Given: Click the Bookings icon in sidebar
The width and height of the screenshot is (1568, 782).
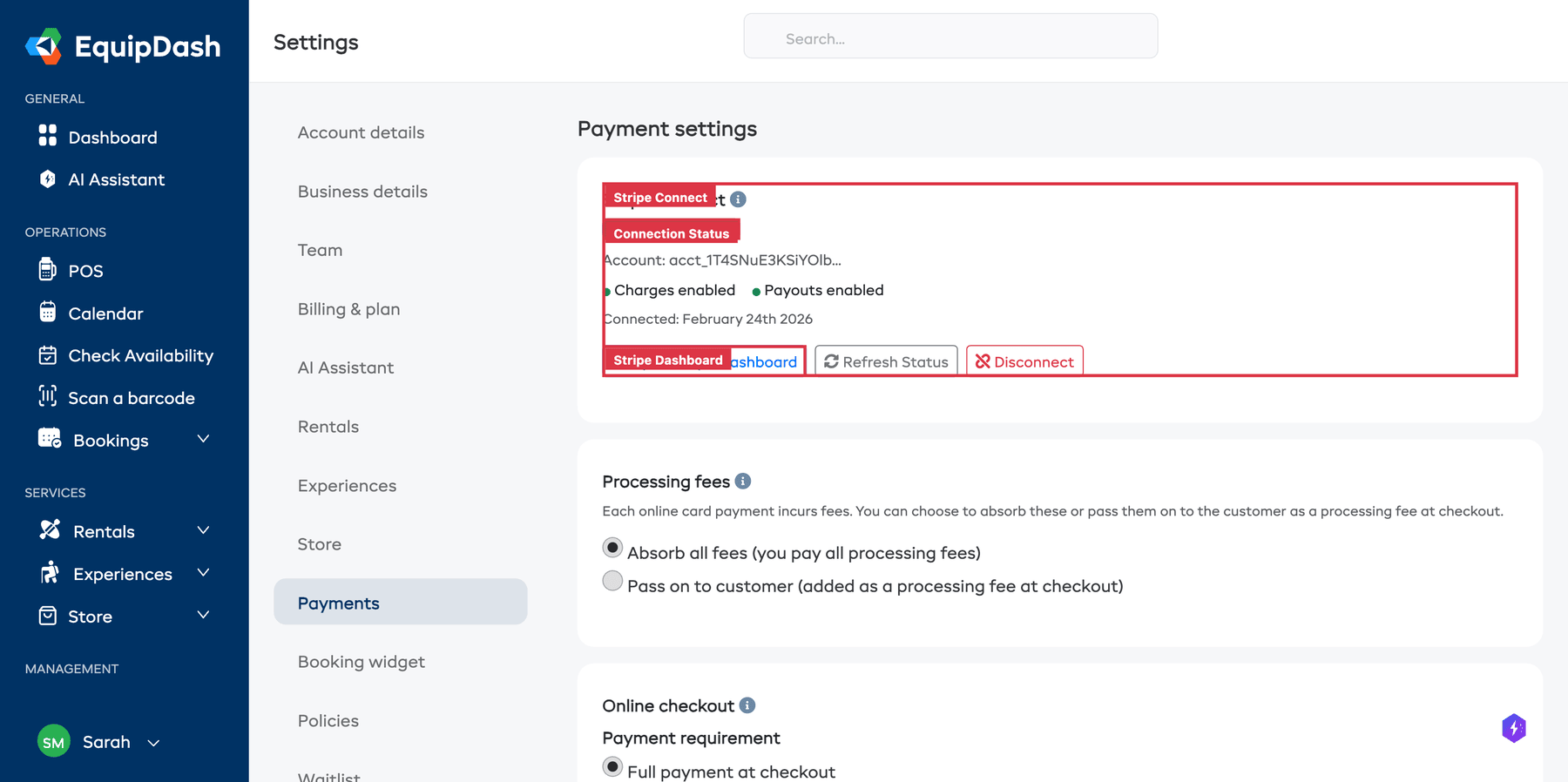Looking at the screenshot, I should [50, 438].
